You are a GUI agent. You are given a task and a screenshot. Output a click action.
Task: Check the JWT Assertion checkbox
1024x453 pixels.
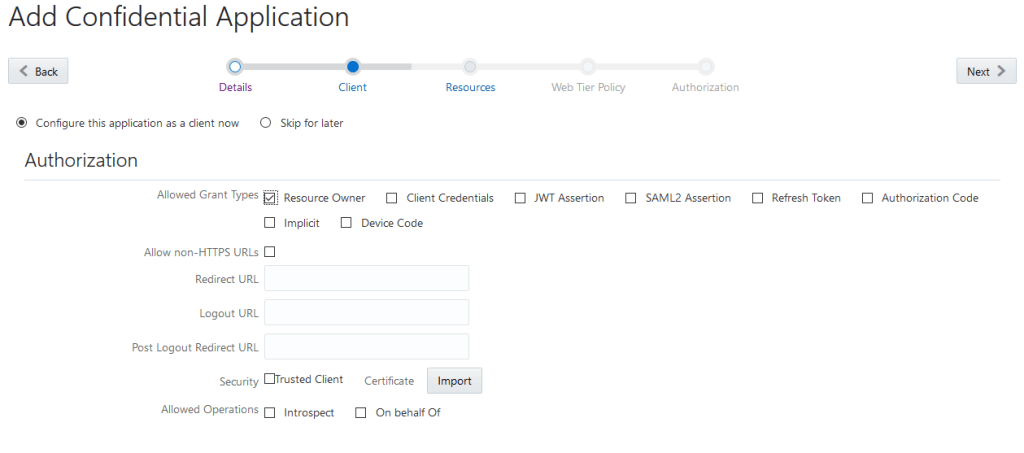click(x=520, y=198)
